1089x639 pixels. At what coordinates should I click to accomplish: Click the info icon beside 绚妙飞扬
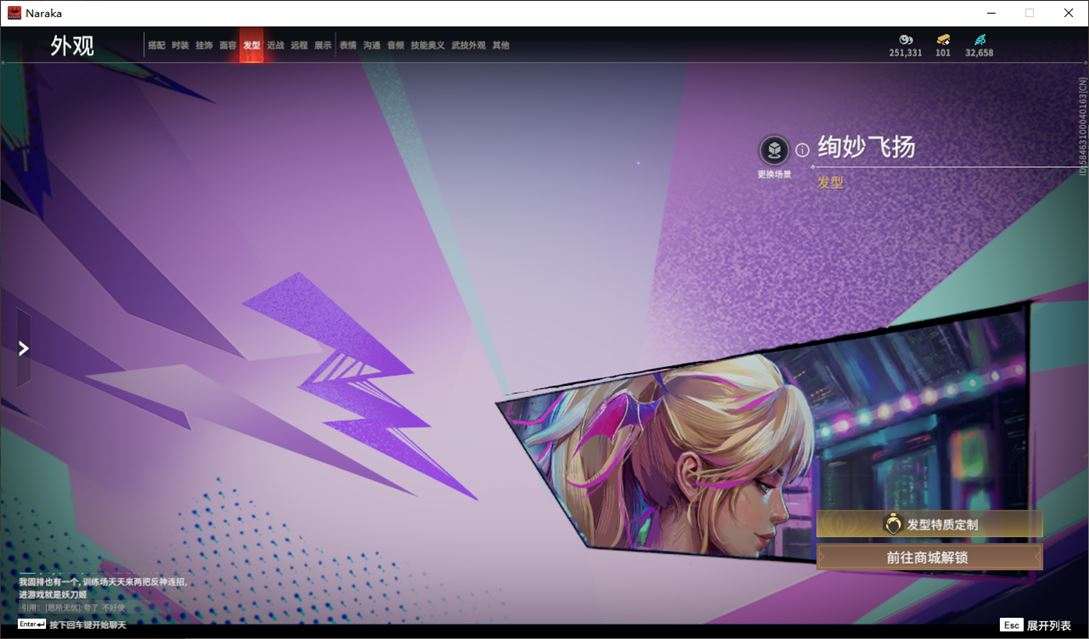802,150
